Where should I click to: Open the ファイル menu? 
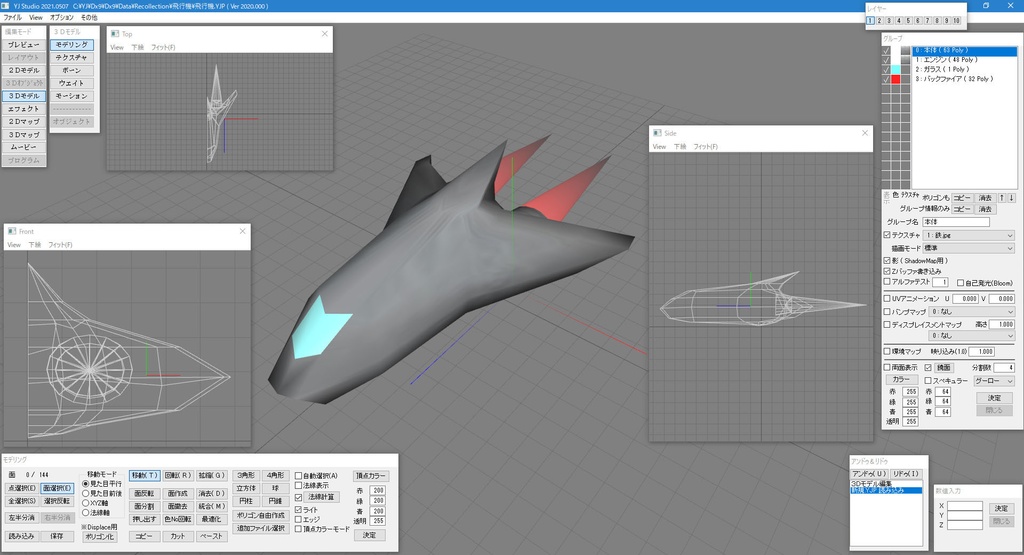pyautogui.click(x=12, y=18)
